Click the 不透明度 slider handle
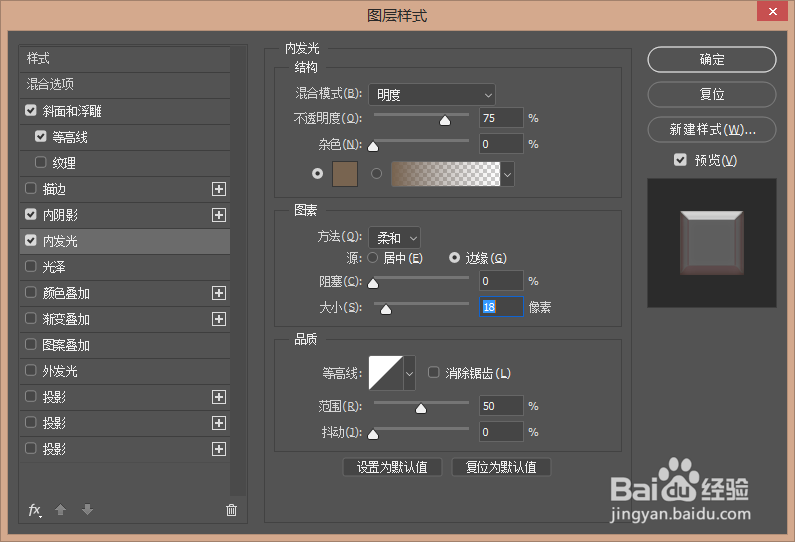The height and width of the screenshot is (542, 795). click(x=445, y=120)
